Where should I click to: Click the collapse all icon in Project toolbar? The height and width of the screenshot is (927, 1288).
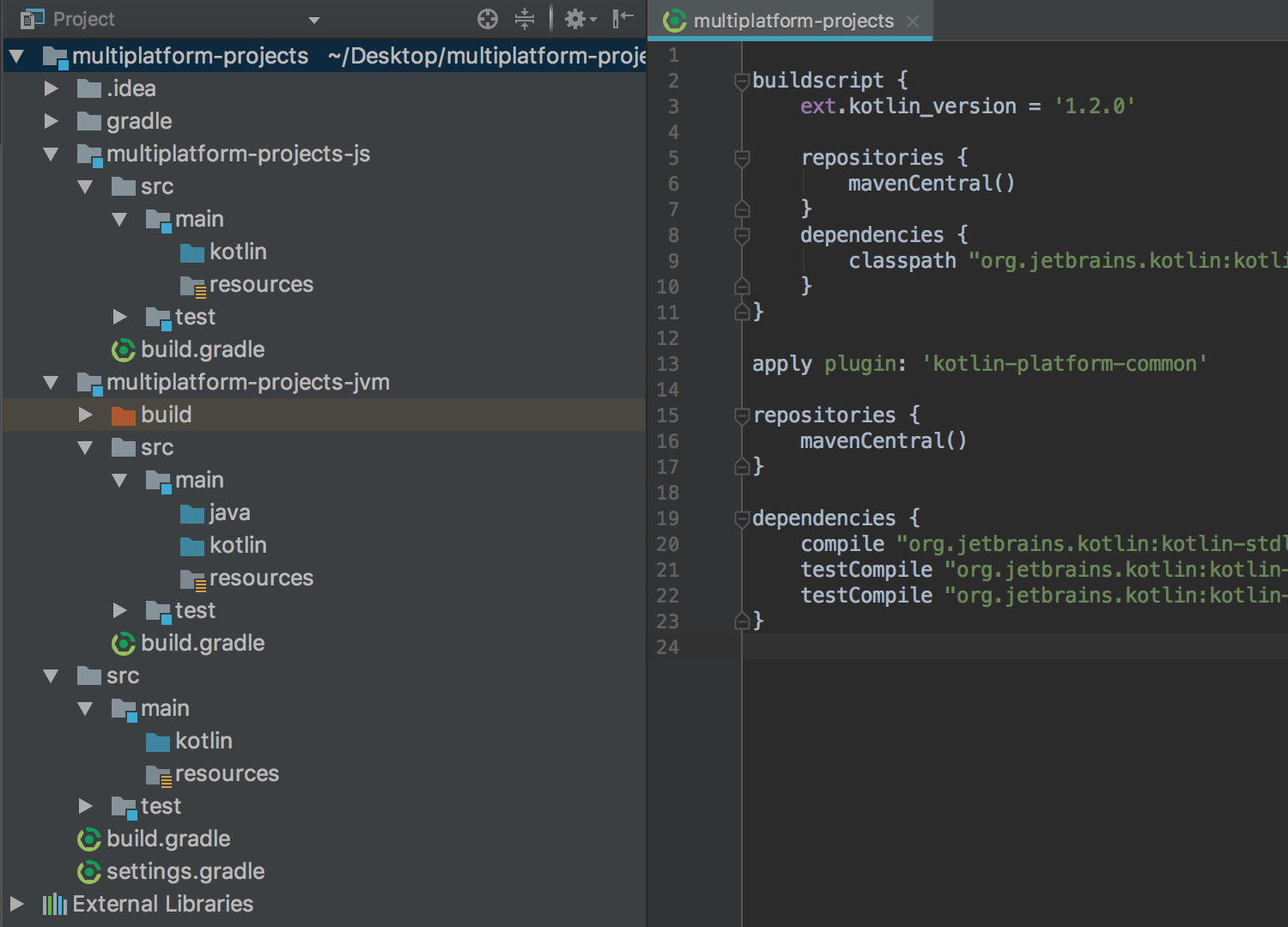coord(525,19)
